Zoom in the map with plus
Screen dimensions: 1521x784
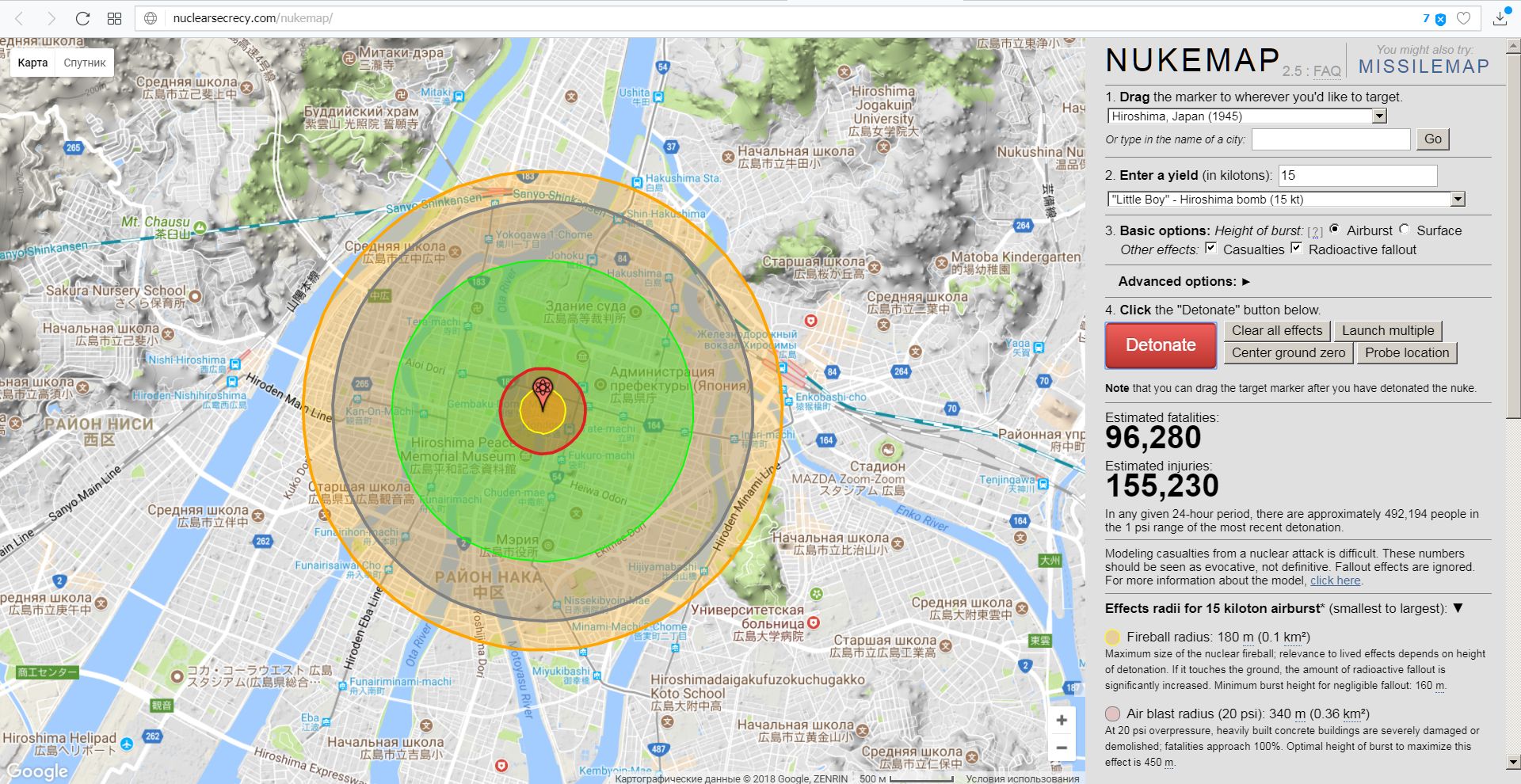(1062, 720)
